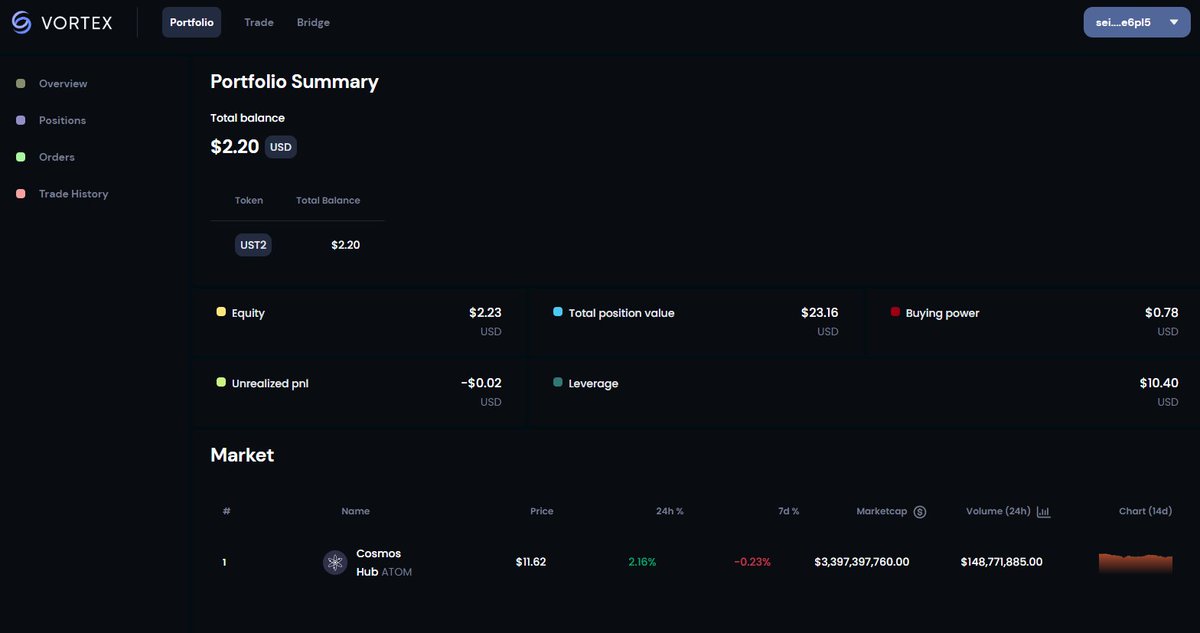Go to Trade History in sidebar
The height and width of the screenshot is (633, 1200).
pos(73,194)
